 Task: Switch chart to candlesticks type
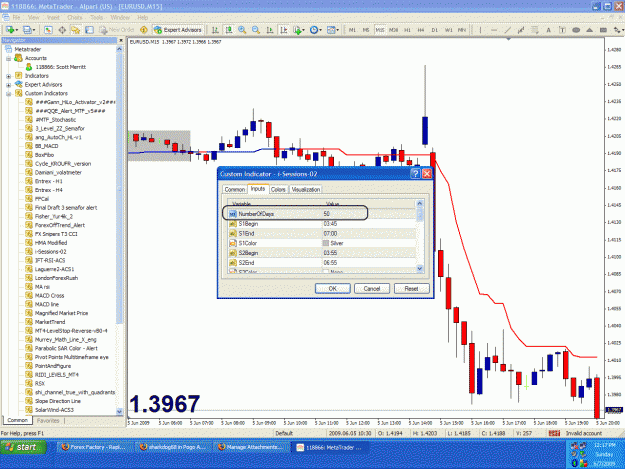pyautogui.click(x=229, y=30)
